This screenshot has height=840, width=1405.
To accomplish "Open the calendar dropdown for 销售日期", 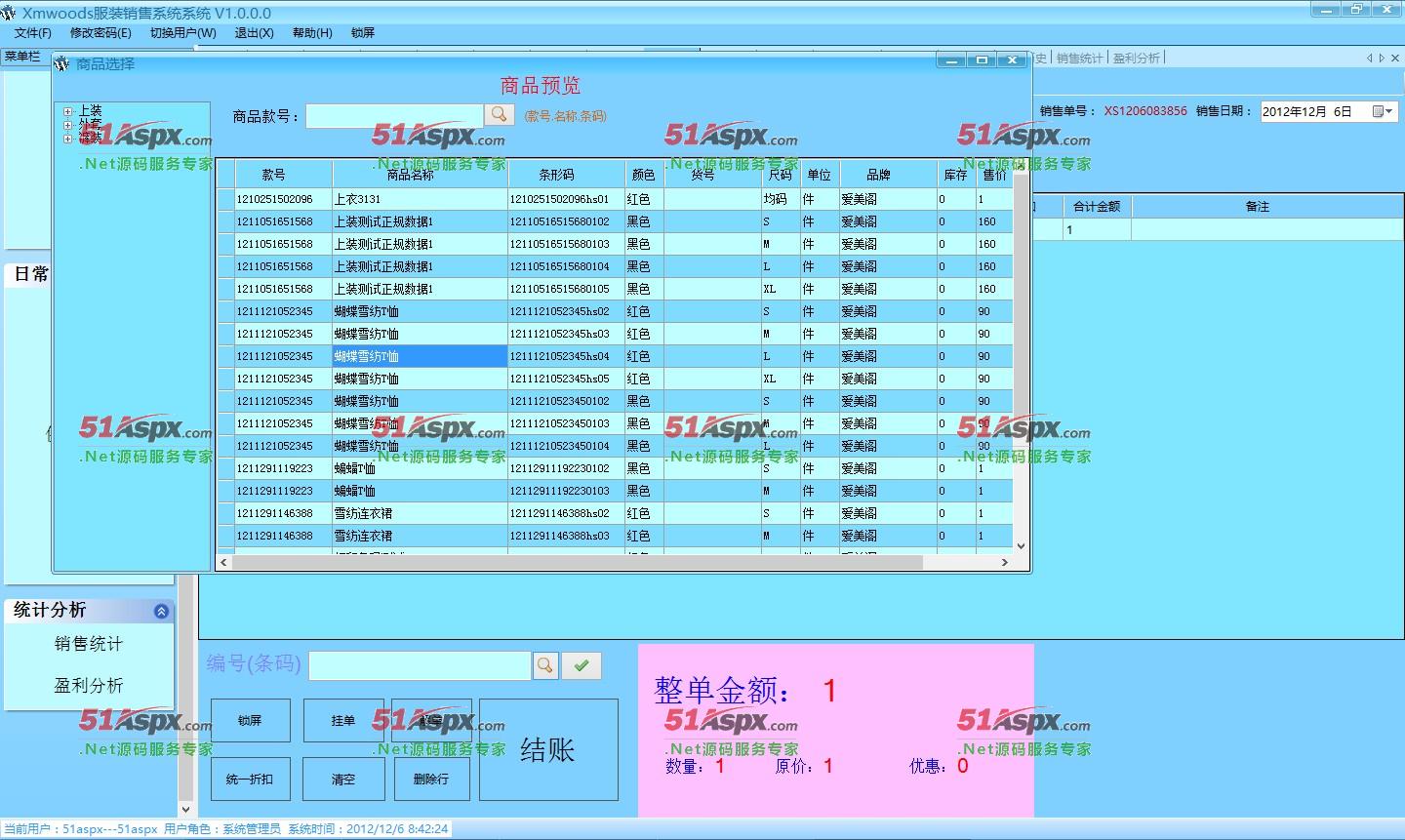I will coord(1384,111).
